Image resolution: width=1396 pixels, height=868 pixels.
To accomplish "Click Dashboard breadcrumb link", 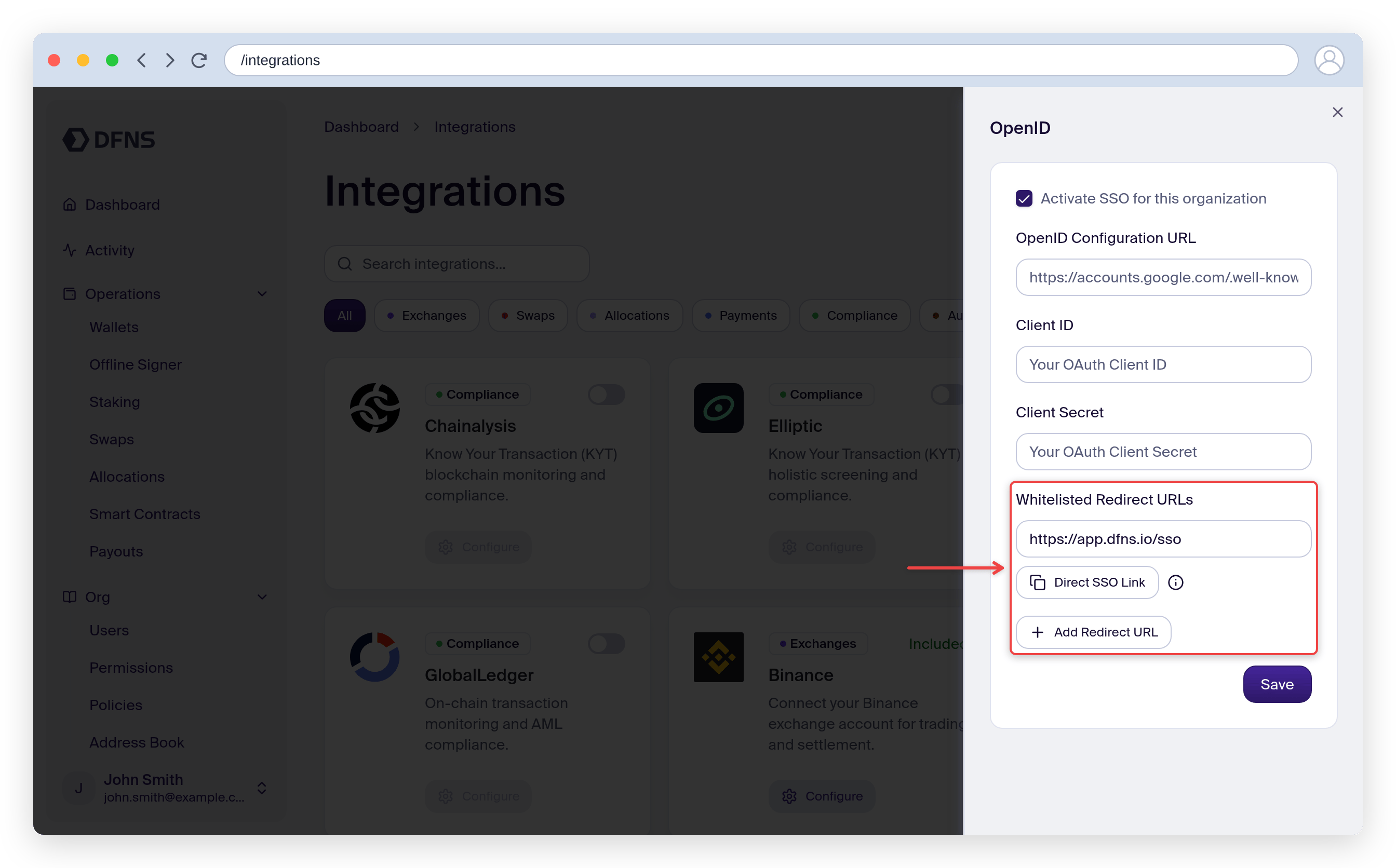I will click(361, 127).
